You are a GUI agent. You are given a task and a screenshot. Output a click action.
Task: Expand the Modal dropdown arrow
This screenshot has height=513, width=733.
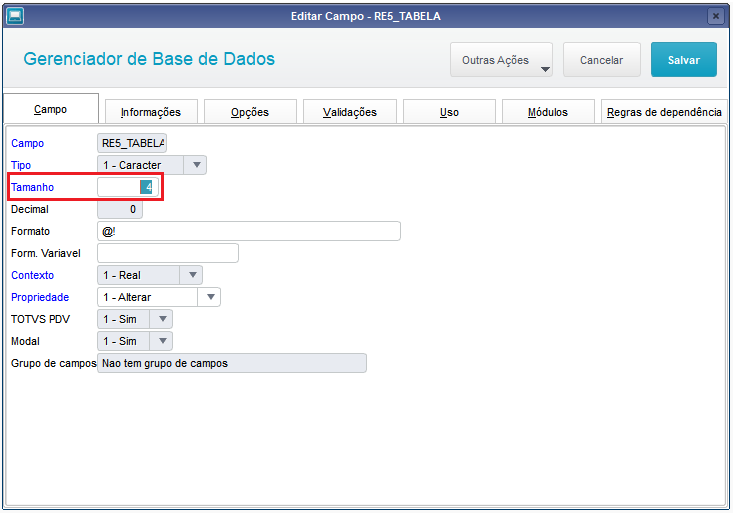coord(162,341)
